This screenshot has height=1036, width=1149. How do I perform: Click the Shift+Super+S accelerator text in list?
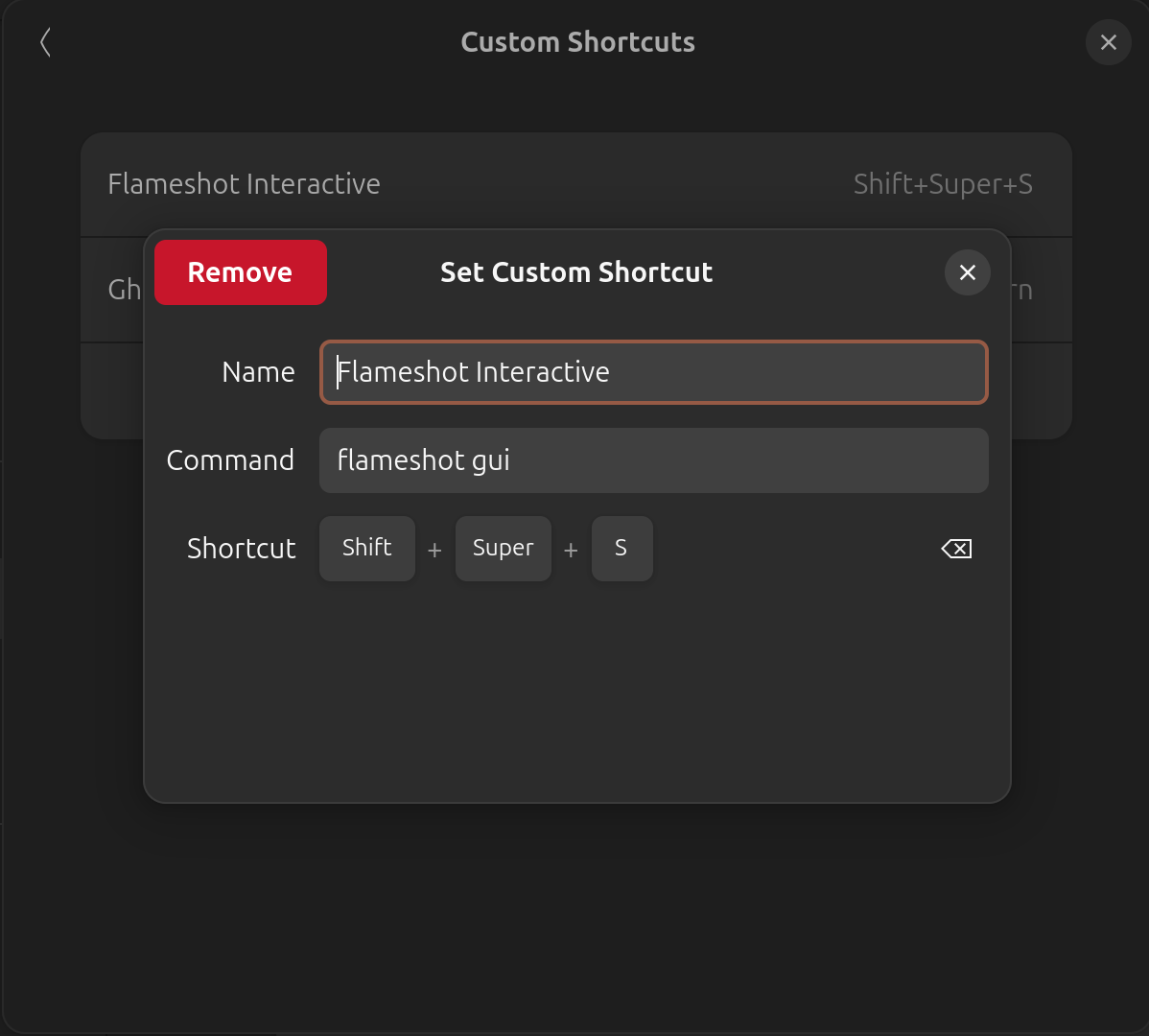click(943, 184)
